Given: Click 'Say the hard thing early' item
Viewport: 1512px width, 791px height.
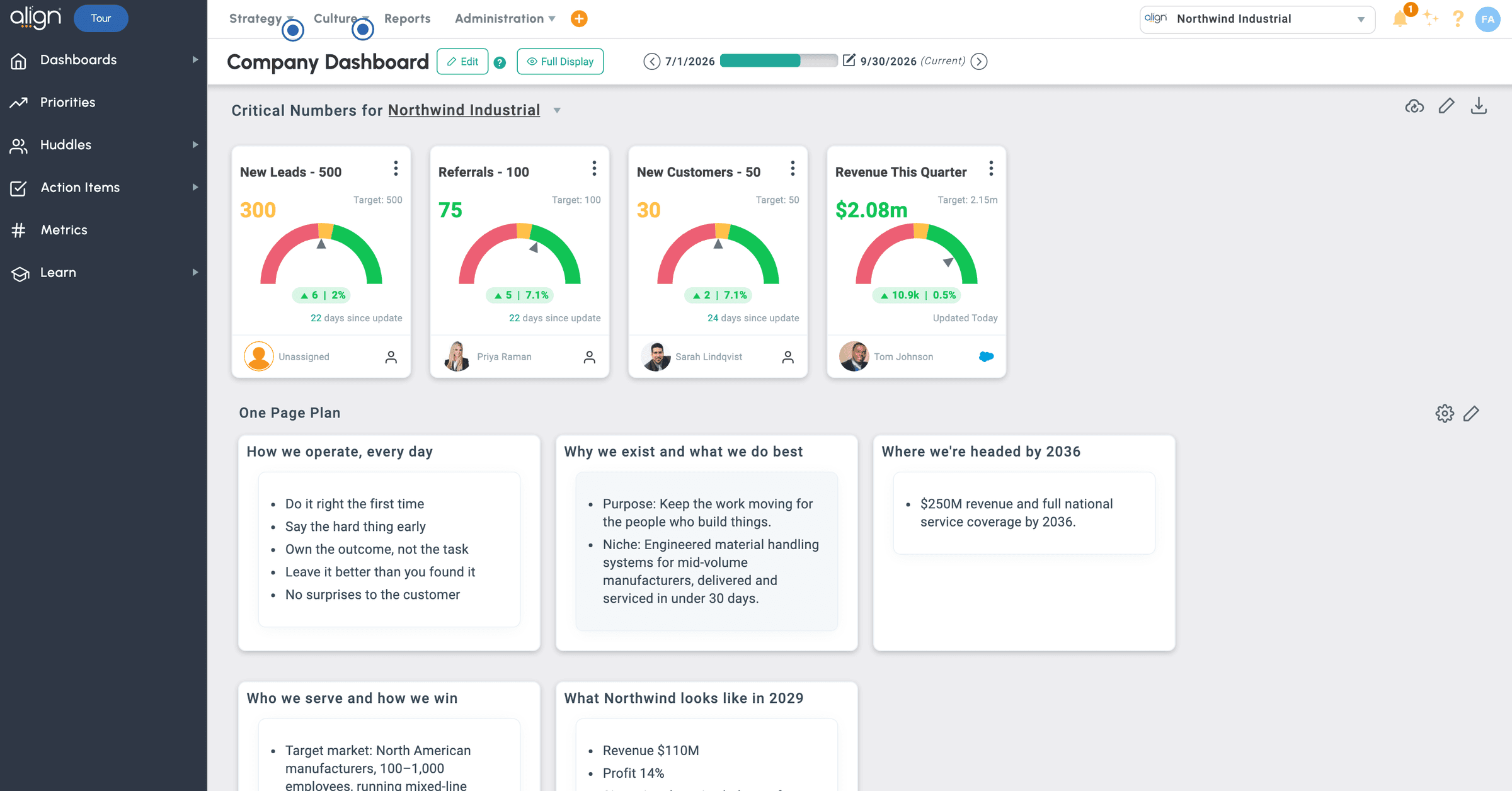Looking at the screenshot, I should [355, 526].
